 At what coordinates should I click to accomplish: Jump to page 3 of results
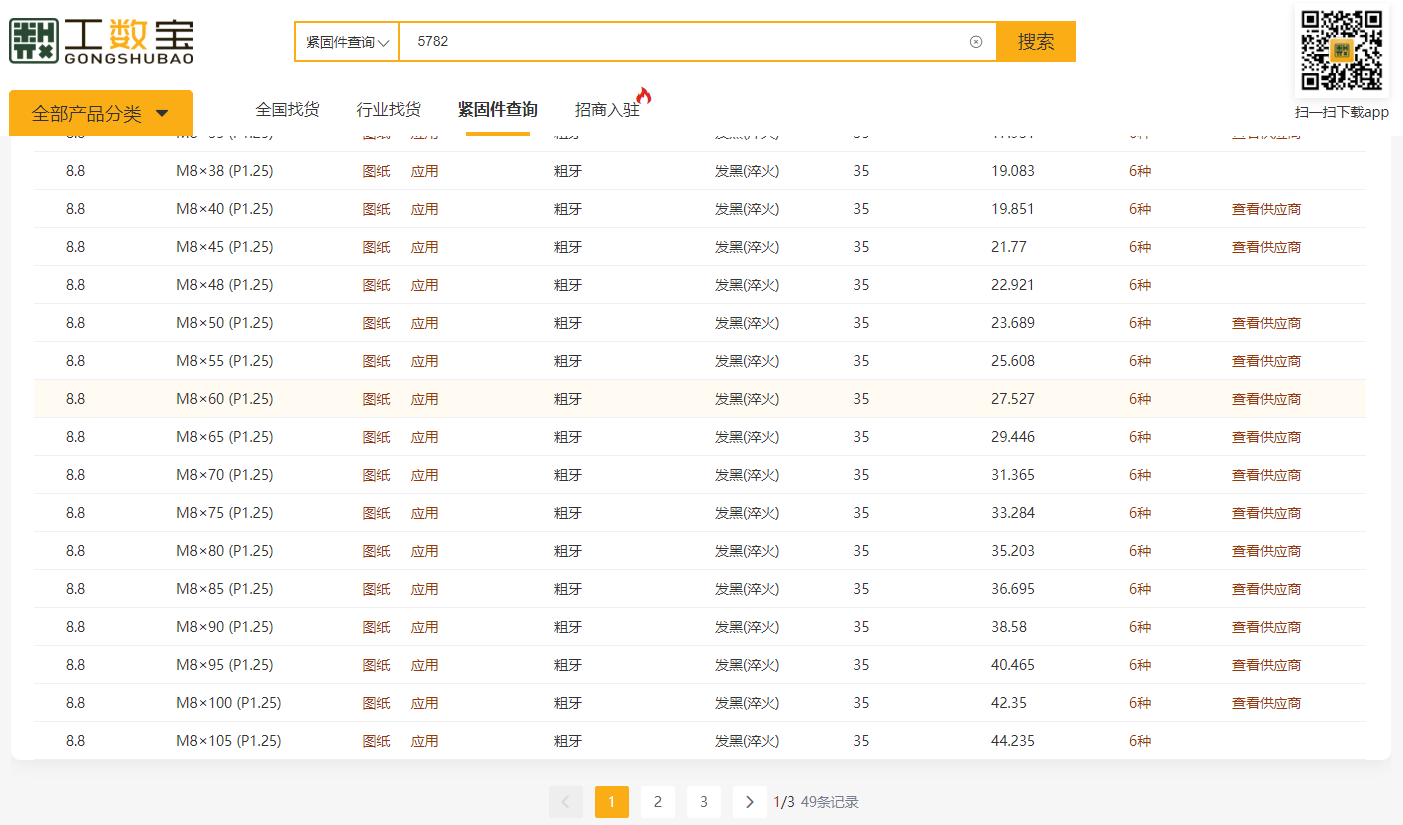pos(704,802)
